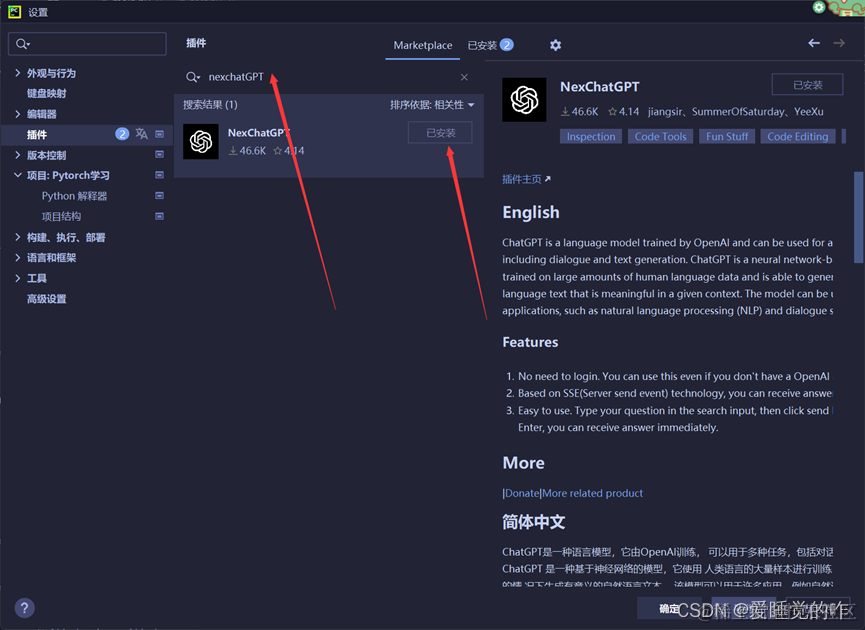
Task: Click the badge 2 next to 插件
Action: [122, 134]
